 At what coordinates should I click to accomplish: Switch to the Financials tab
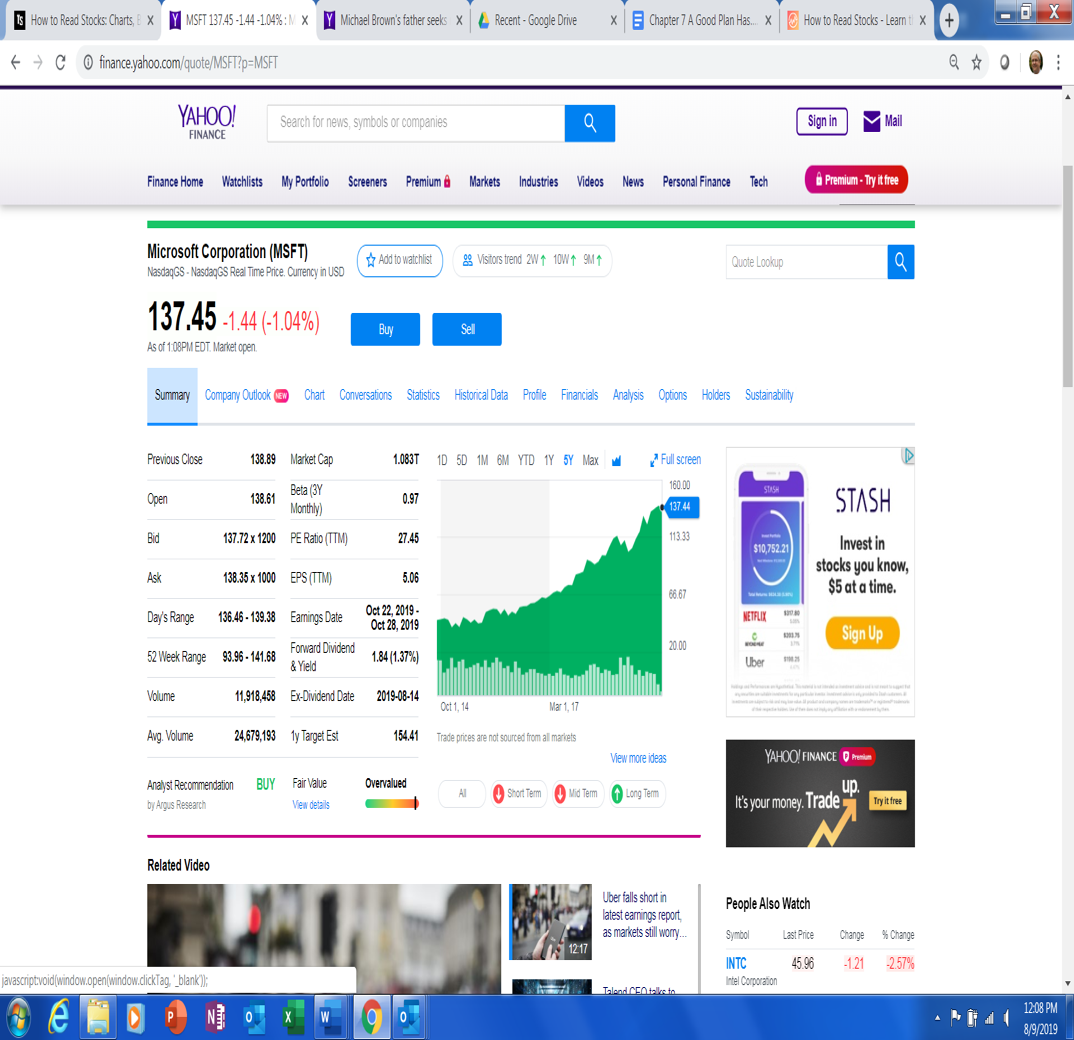(x=579, y=395)
